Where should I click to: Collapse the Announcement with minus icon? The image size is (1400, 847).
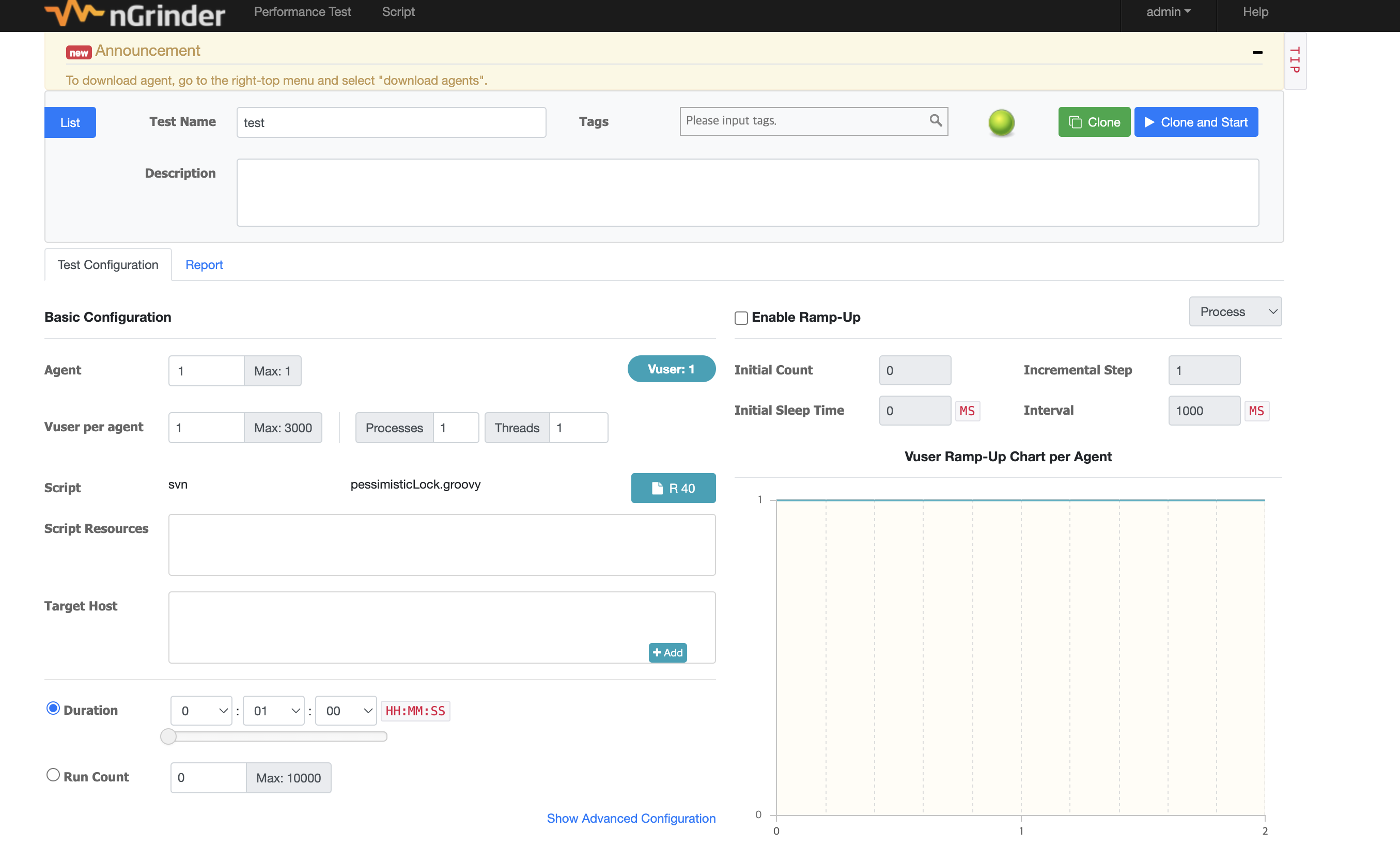coord(1257,52)
